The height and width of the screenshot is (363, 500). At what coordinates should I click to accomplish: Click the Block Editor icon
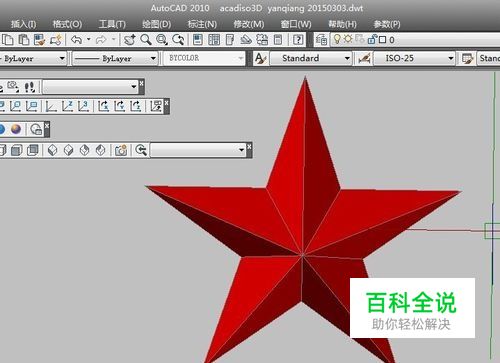pos(56,40)
